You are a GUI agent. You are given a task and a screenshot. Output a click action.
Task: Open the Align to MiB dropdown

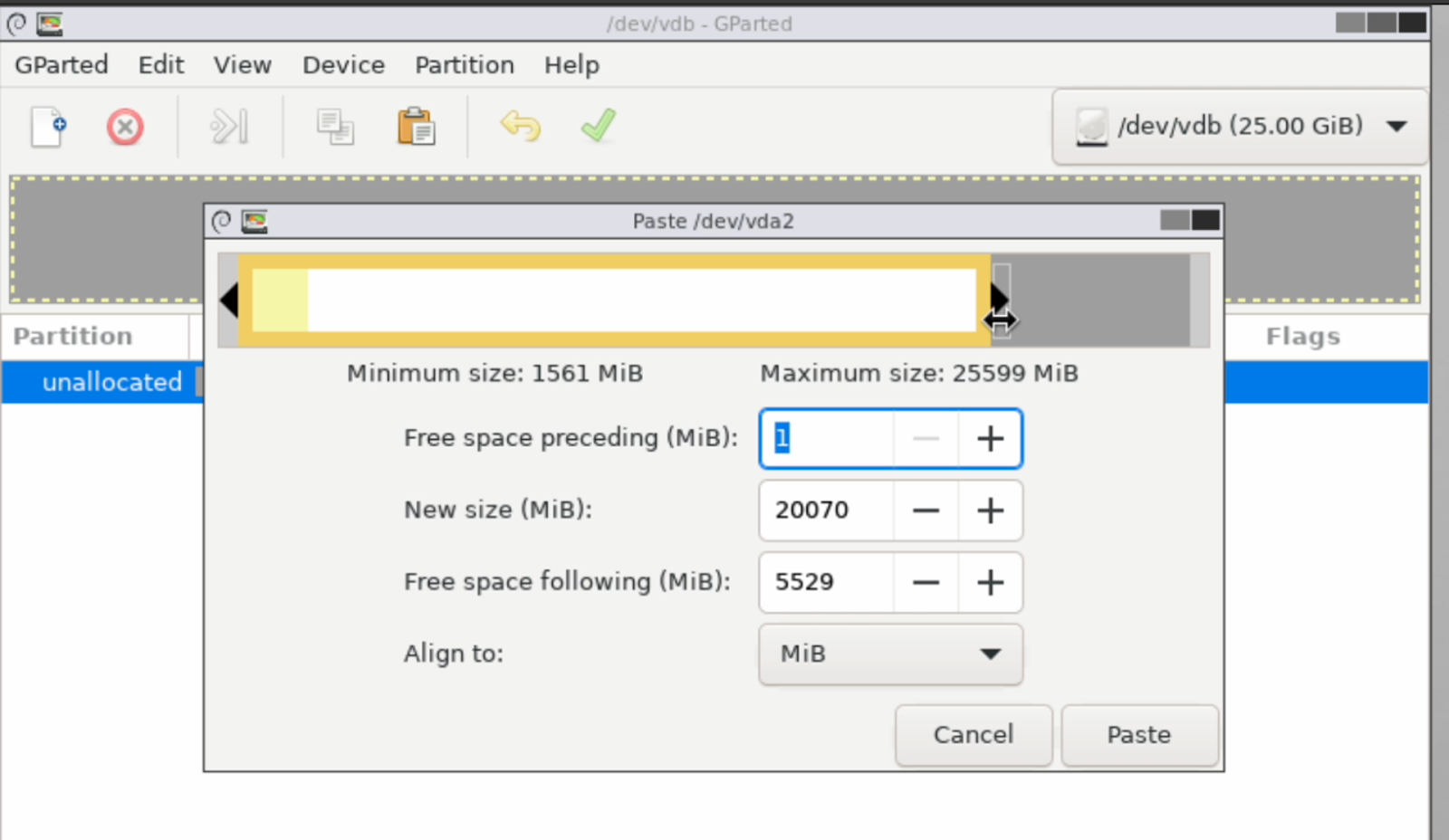pos(891,654)
